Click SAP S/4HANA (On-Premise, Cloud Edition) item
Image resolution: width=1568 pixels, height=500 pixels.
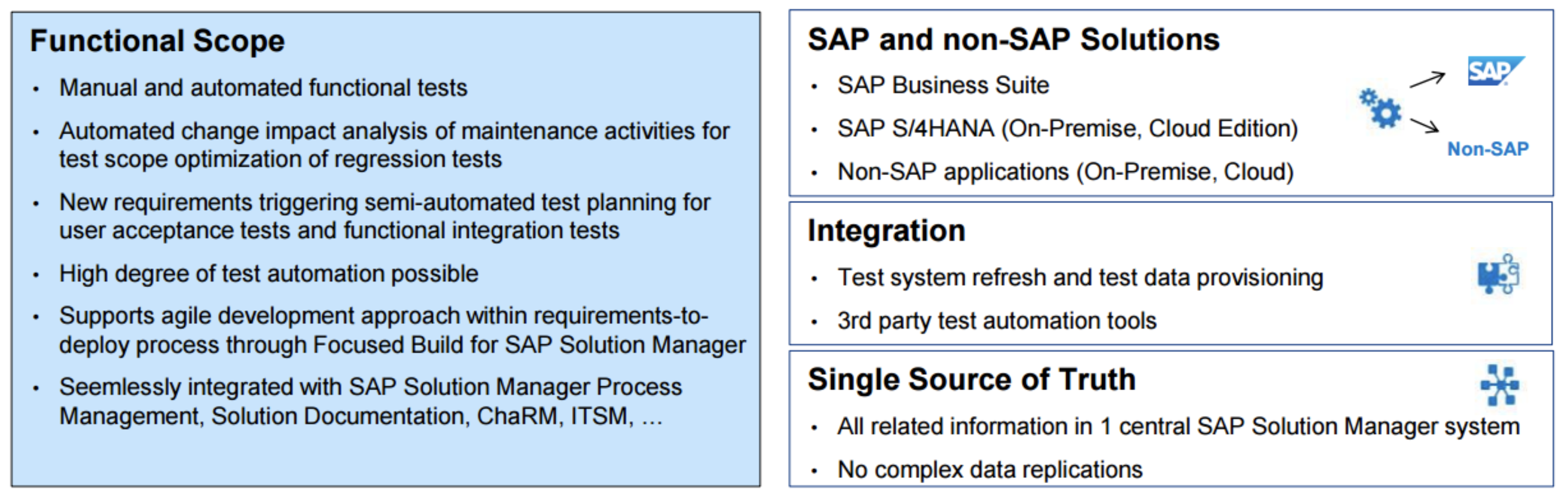click(x=1067, y=129)
